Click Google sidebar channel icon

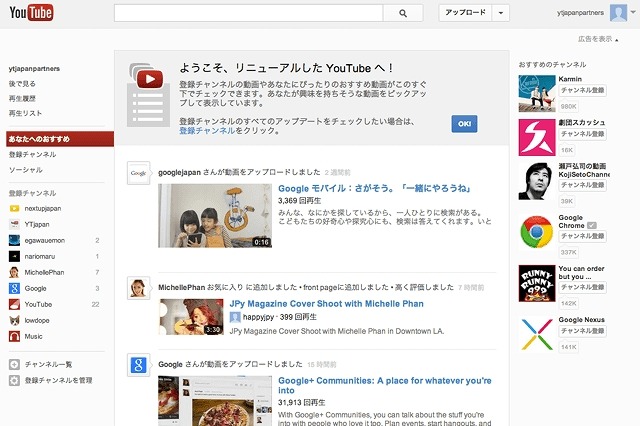[14, 288]
